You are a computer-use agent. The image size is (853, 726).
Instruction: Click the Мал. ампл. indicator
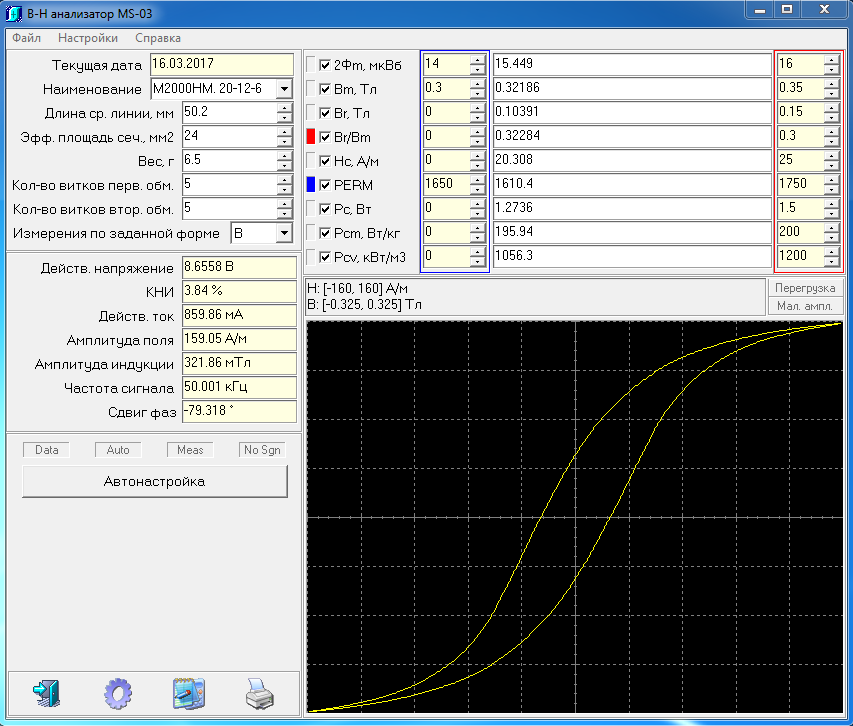pos(805,306)
